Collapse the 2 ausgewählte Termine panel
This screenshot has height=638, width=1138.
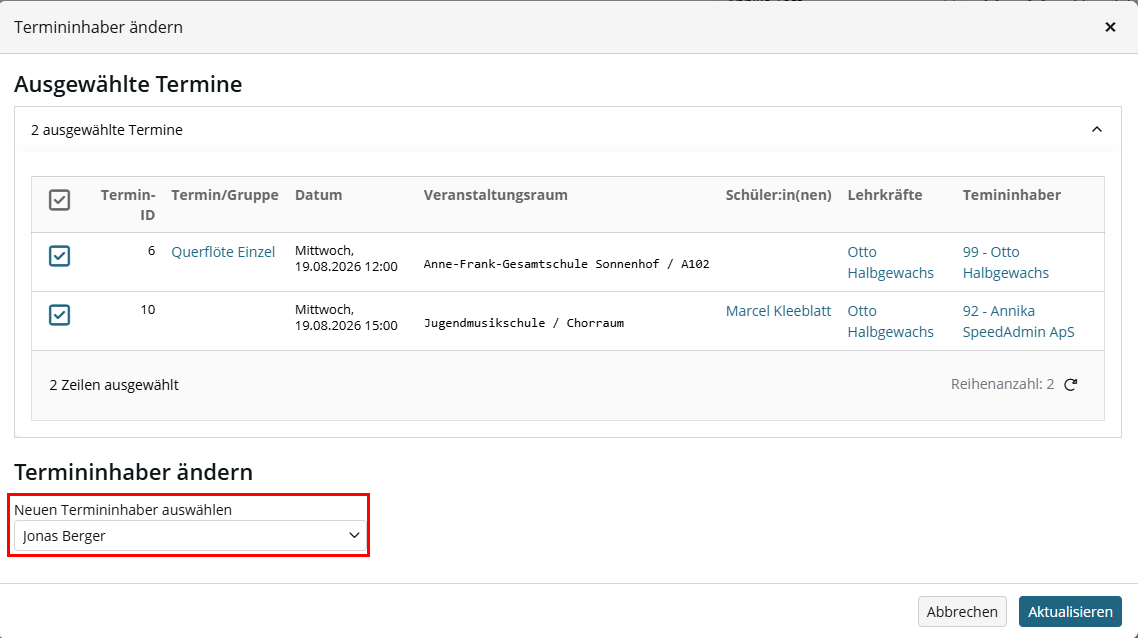pyautogui.click(x=1097, y=130)
